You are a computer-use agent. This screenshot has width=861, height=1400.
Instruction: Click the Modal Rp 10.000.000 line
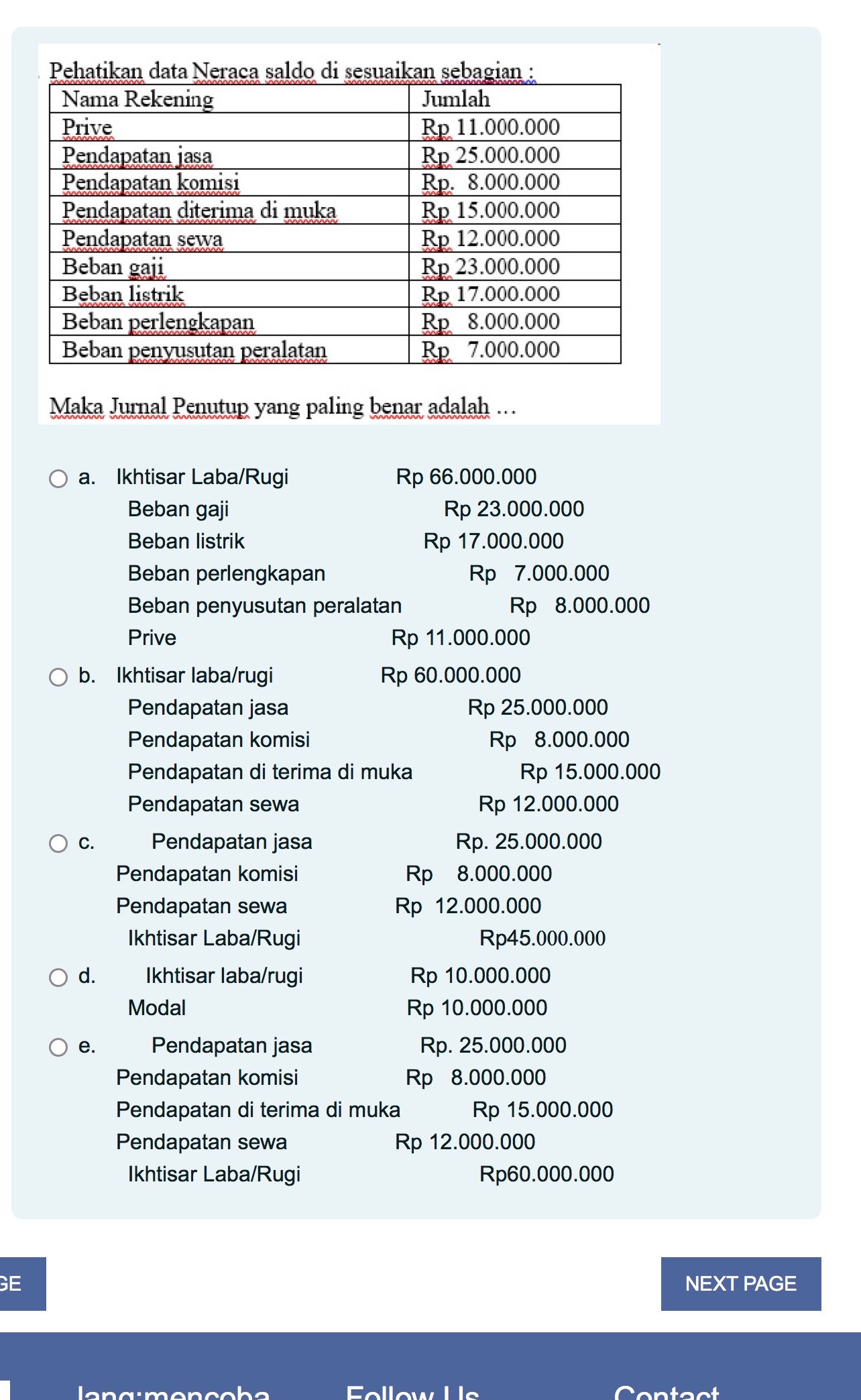[x=335, y=1008]
